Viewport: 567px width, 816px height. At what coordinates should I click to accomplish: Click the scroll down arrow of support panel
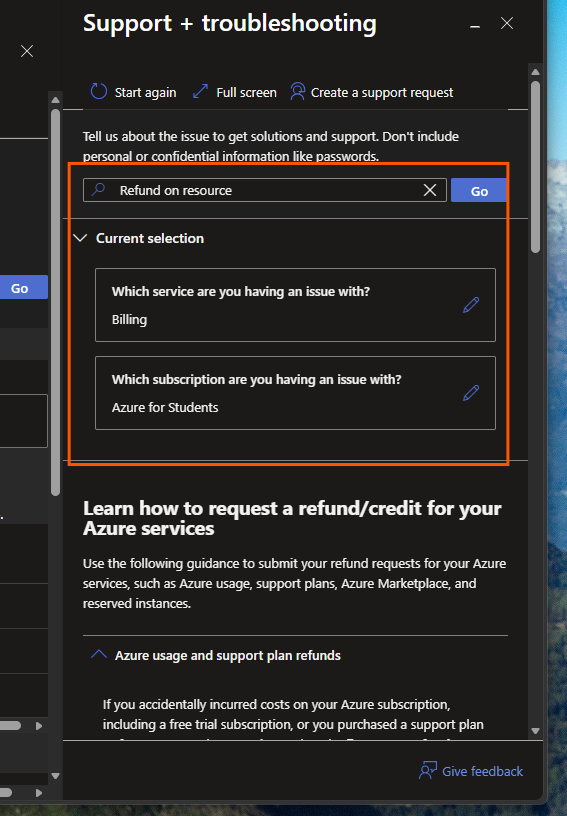[x=535, y=731]
